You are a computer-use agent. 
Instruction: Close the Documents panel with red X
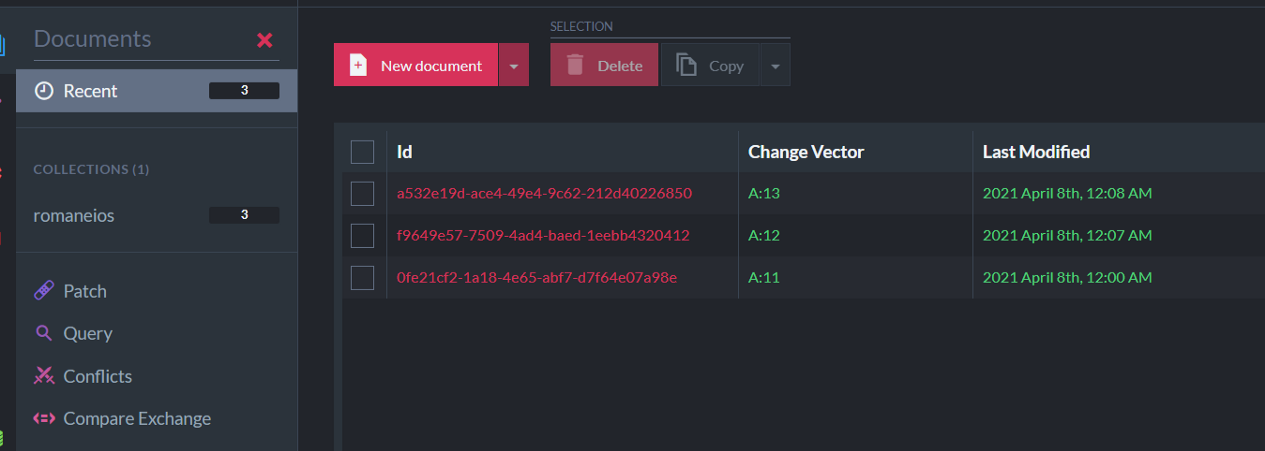coord(265,40)
